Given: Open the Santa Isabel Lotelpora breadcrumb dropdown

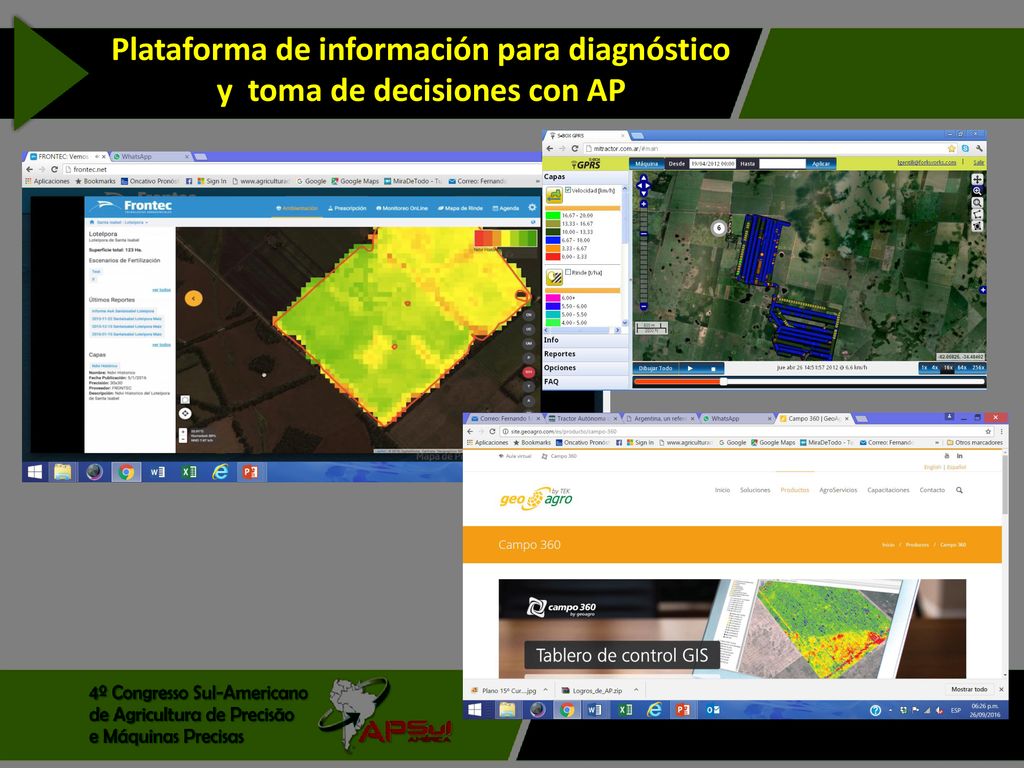Looking at the screenshot, I should (x=122, y=223).
